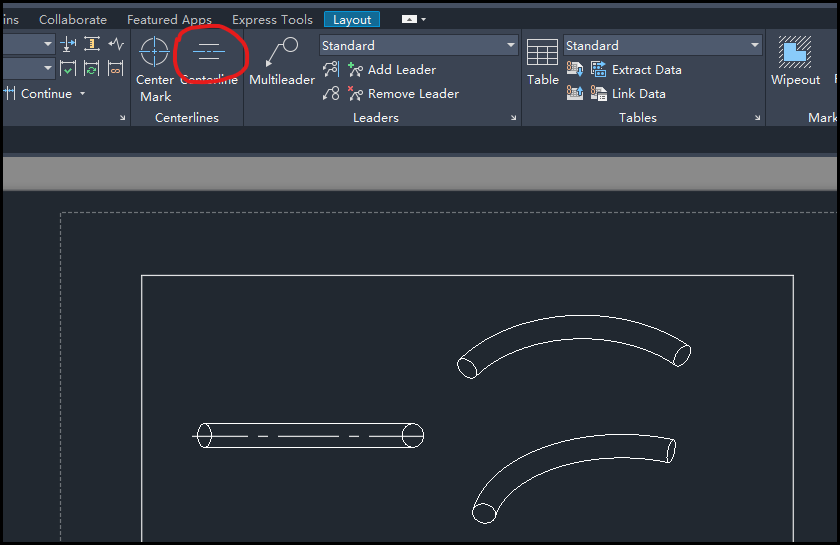
Task: Click the Download from Source table icon
Action: tap(575, 69)
